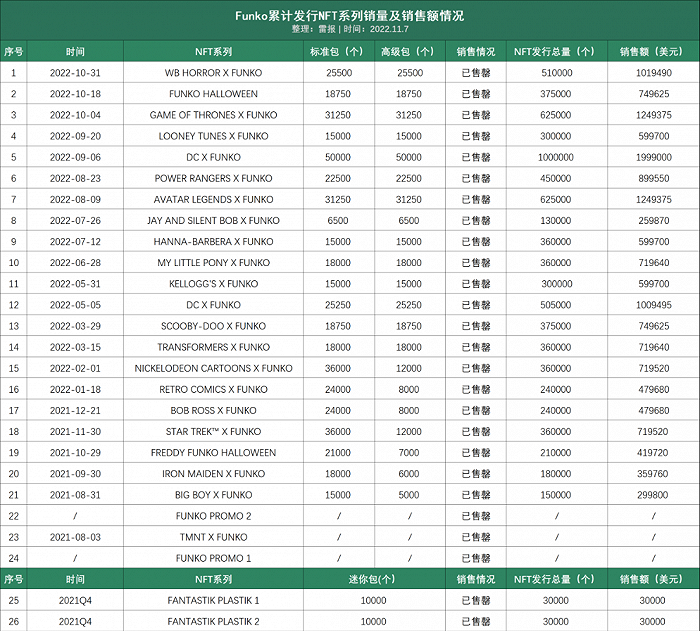This screenshot has height=631, width=700.
Task: Select the 'FANTASTIK PLASTIK 2' cell
Action: pyautogui.click(x=213, y=622)
